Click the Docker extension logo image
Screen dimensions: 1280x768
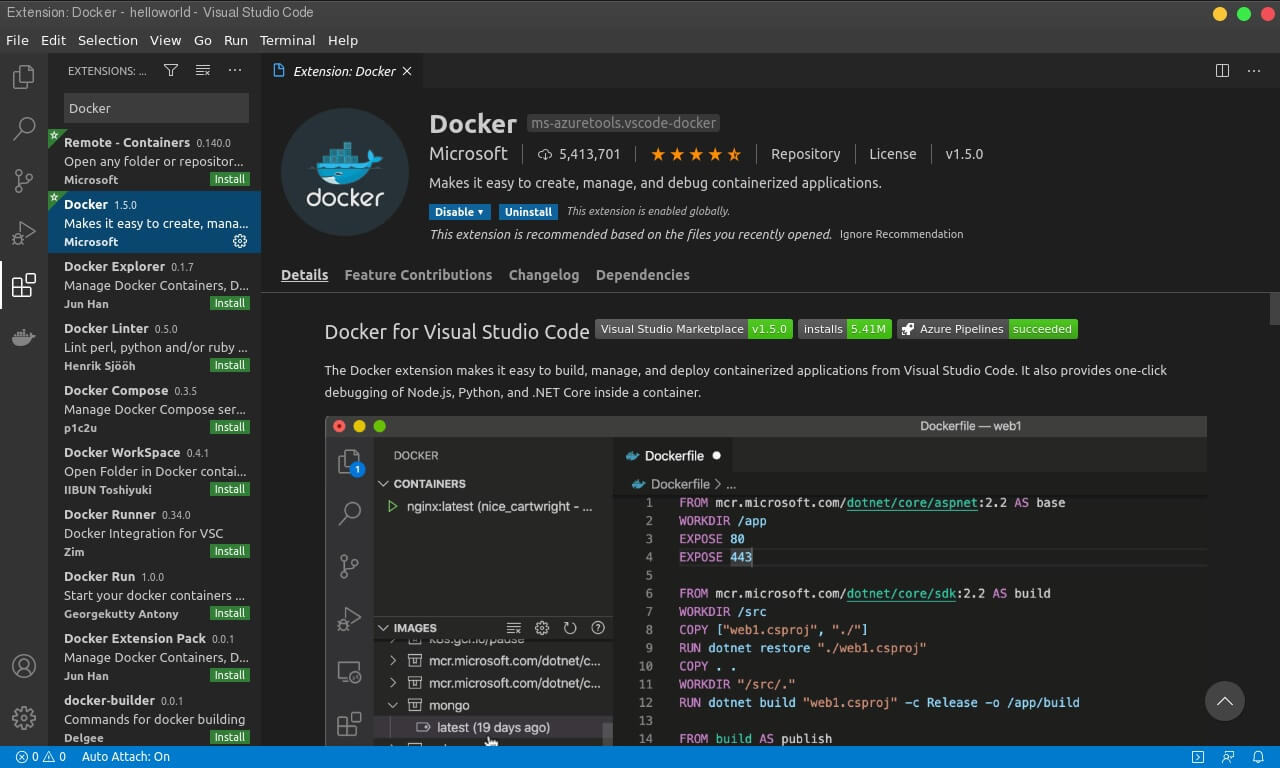(345, 172)
